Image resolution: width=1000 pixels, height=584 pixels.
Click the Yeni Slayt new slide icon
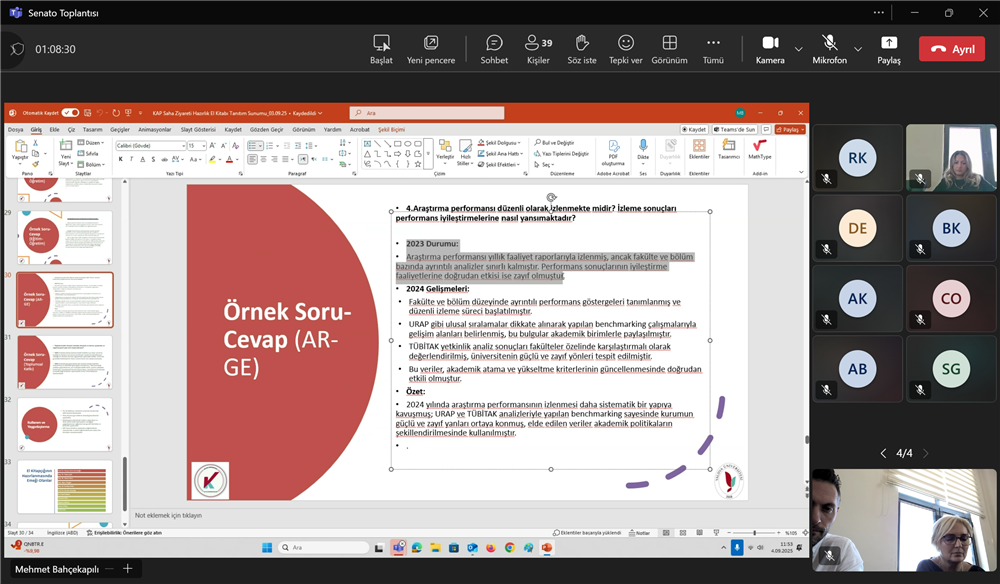coord(65,146)
